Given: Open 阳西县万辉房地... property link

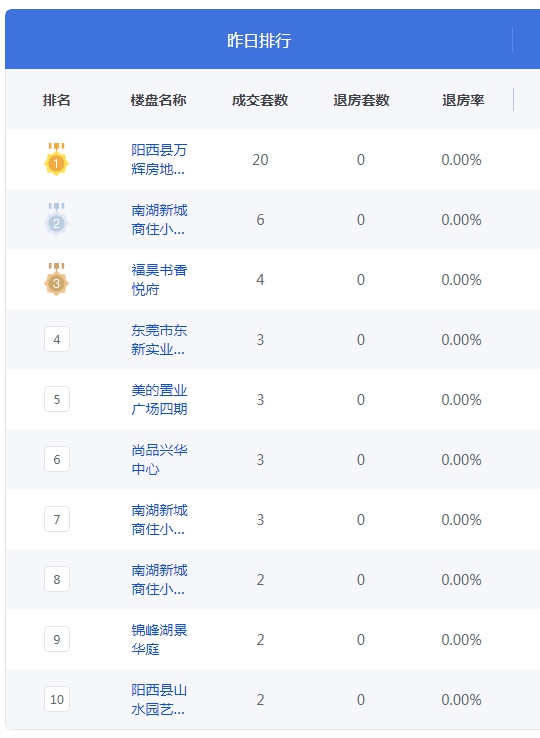Looking at the screenshot, I should tap(159, 160).
